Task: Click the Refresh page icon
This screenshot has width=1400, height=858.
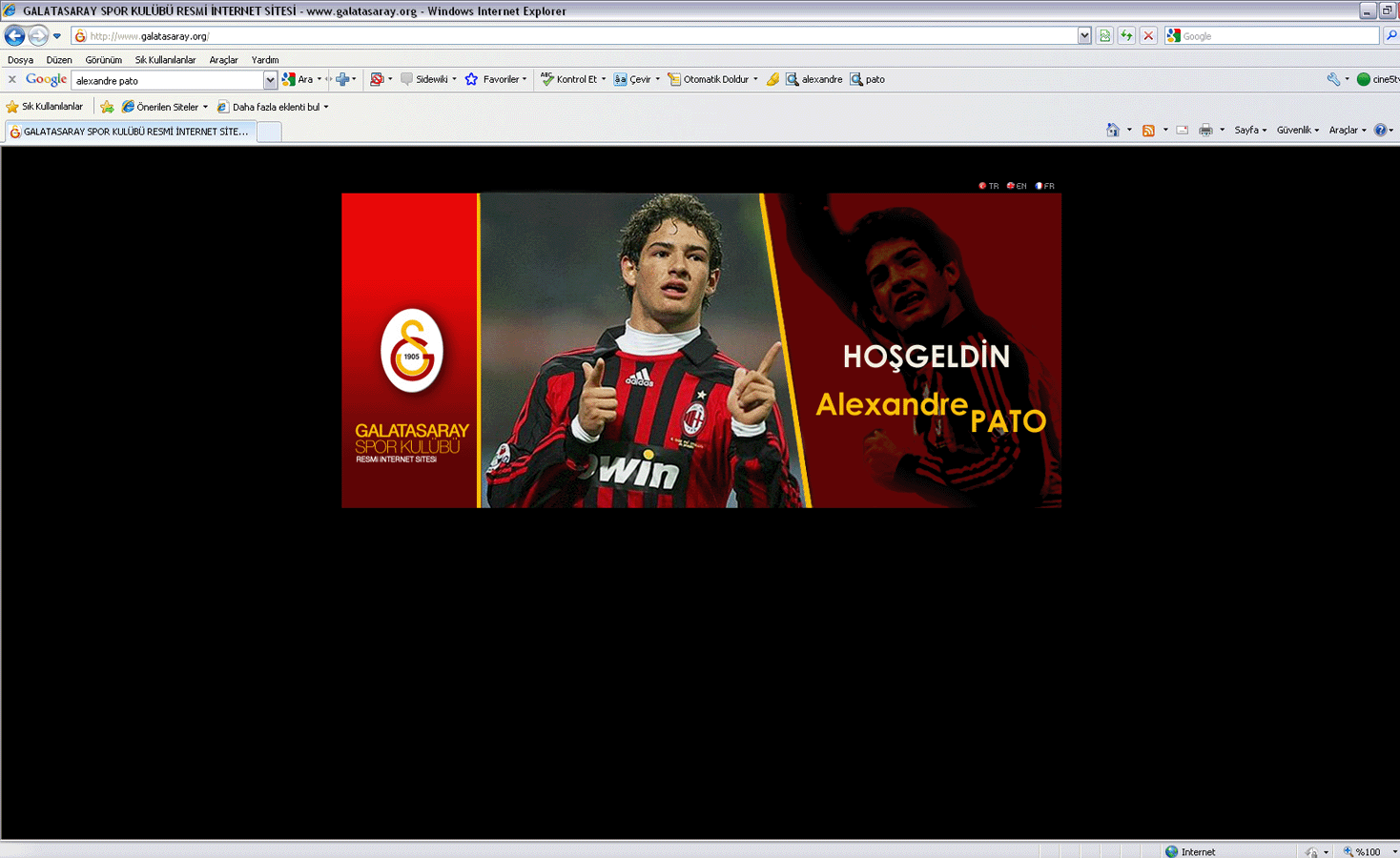Action: tap(1126, 36)
